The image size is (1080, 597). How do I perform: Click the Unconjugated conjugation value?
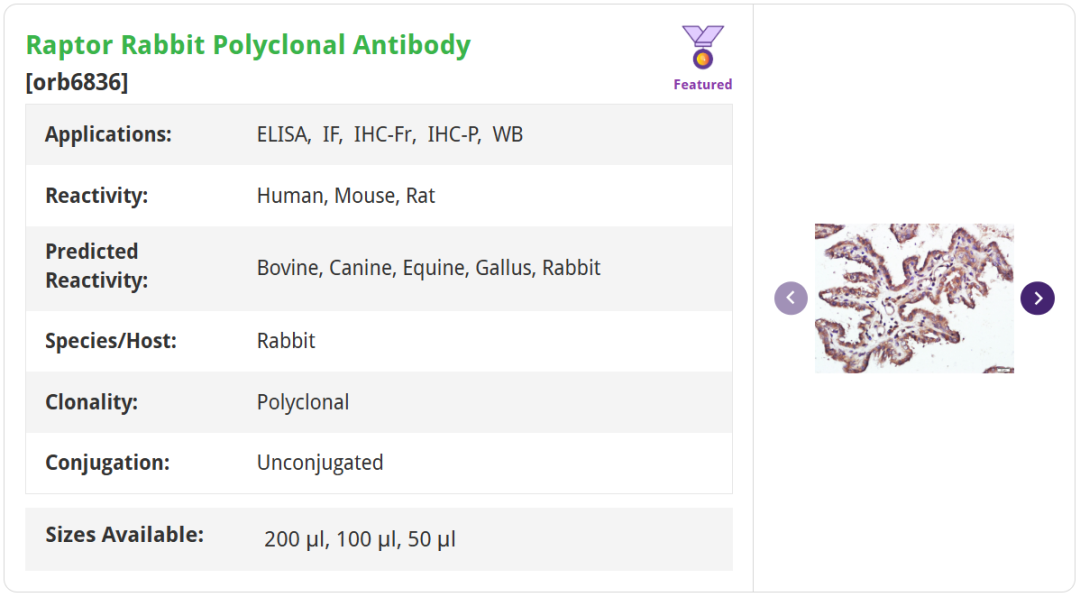click(320, 463)
